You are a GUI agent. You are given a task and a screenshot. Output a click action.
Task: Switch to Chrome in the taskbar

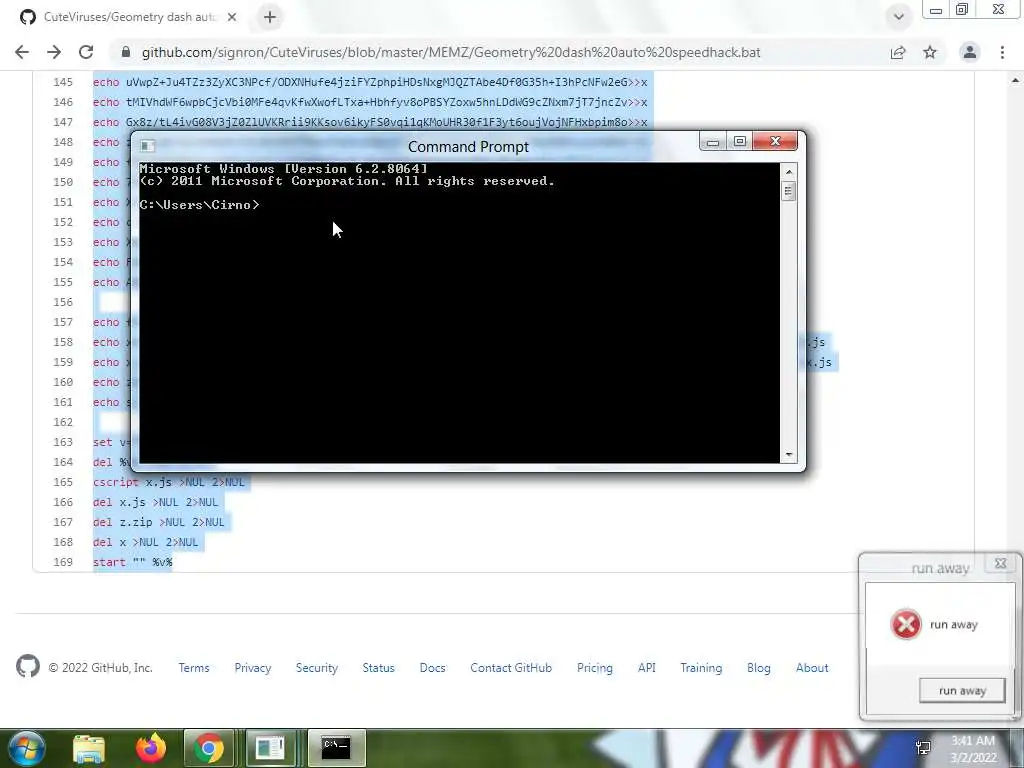click(x=209, y=748)
